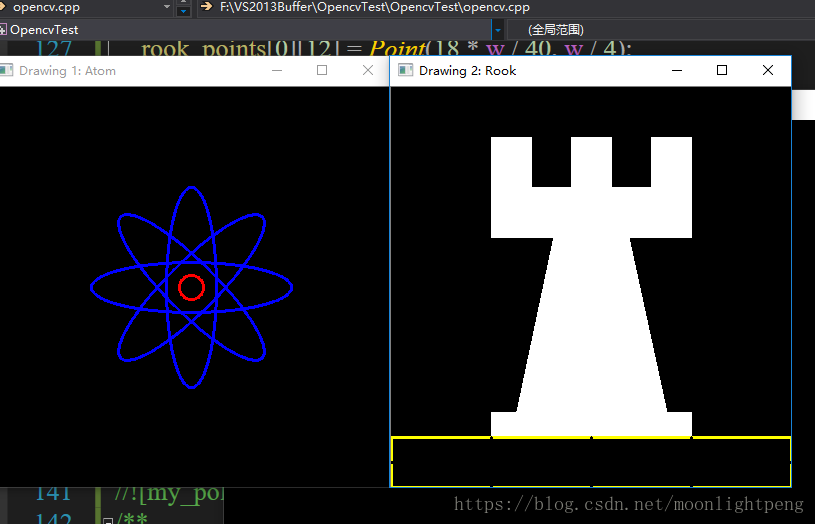Collapse code block at line 142
The height and width of the screenshot is (524, 815).
(x=108, y=520)
